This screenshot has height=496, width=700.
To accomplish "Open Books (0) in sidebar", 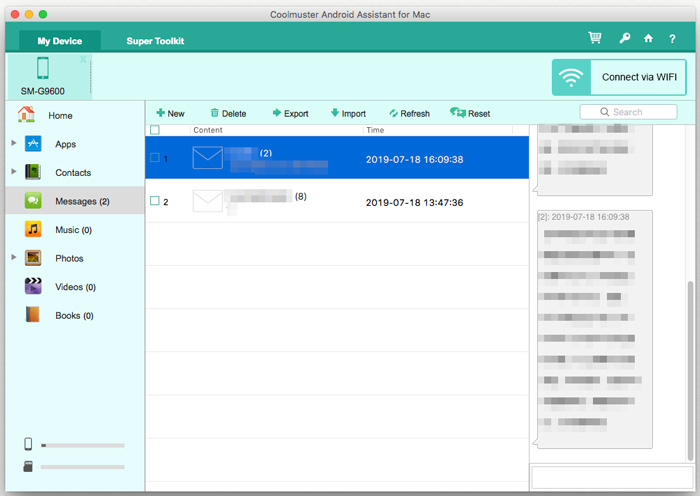I will click(75, 315).
